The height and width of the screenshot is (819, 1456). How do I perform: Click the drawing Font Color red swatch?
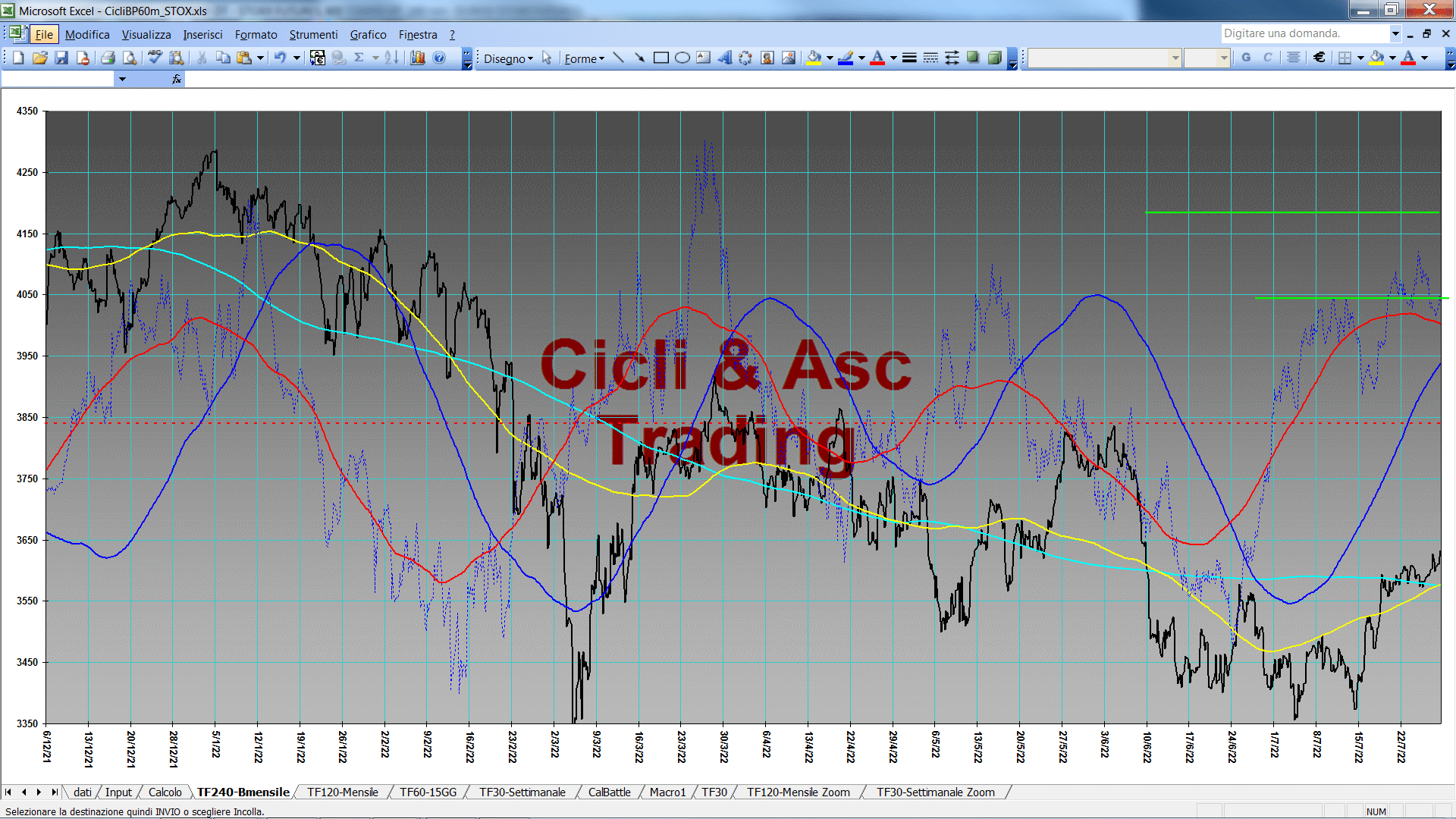click(877, 58)
